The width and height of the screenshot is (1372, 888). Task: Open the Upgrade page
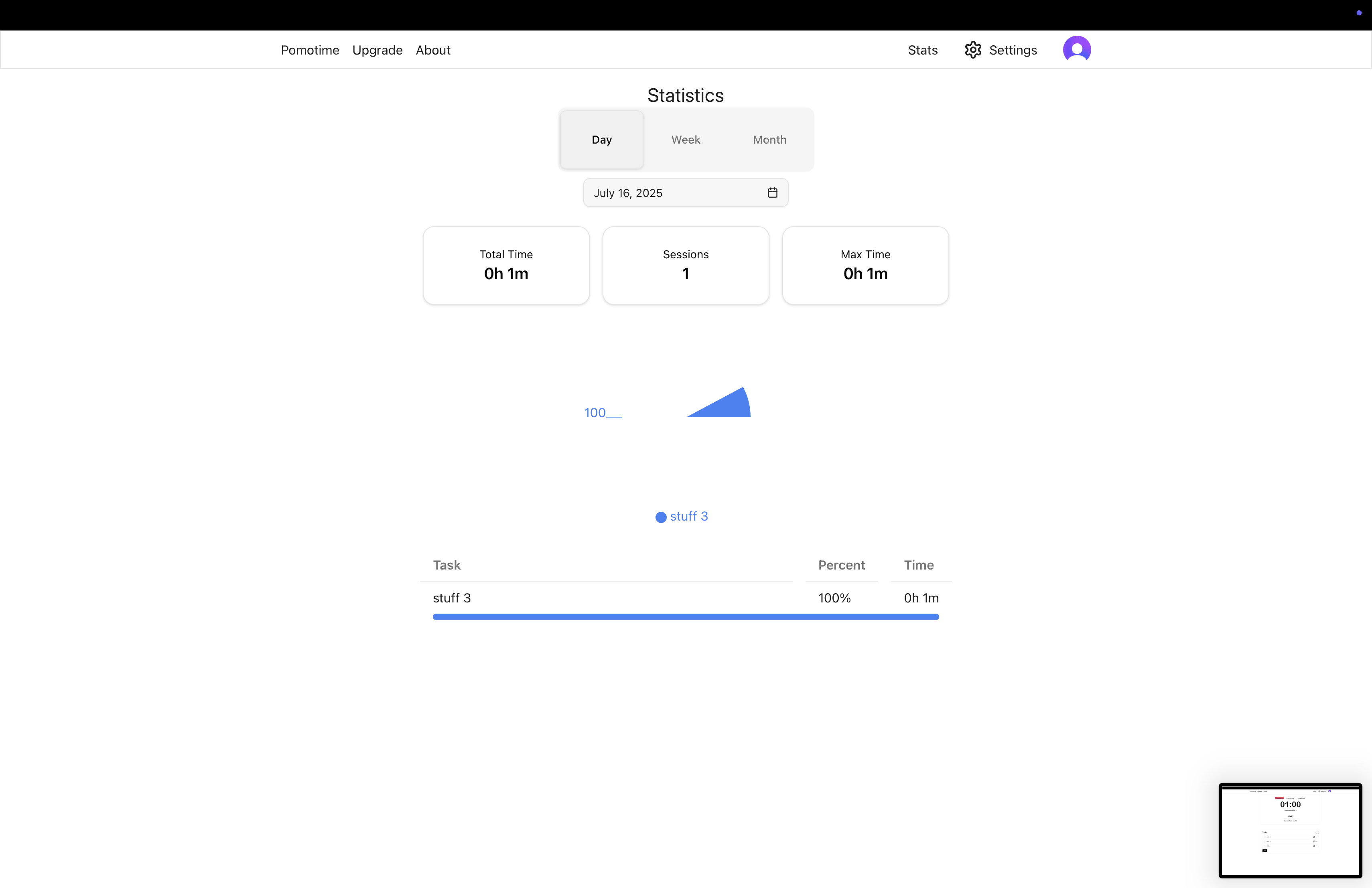click(x=377, y=50)
